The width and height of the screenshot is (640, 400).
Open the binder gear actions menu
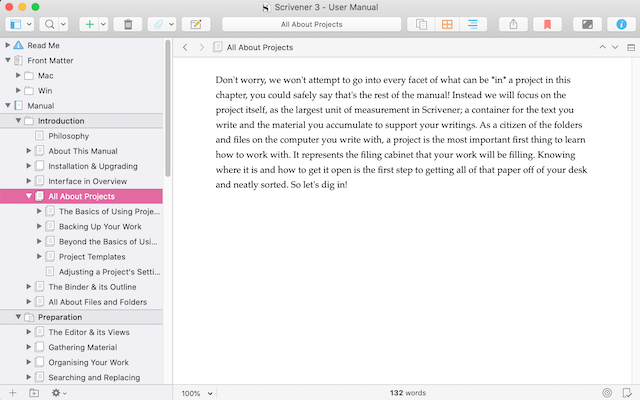(58, 393)
